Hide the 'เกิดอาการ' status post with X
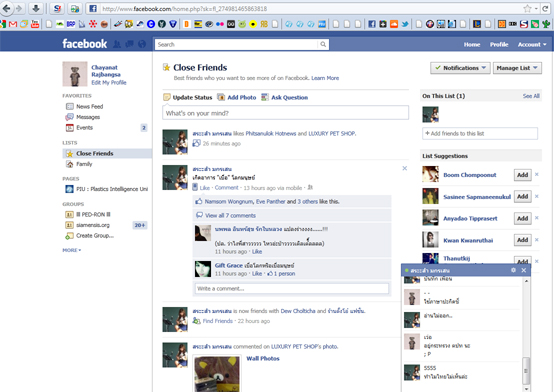The height and width of the screenshot is (392, 554). tap(405, 168)
